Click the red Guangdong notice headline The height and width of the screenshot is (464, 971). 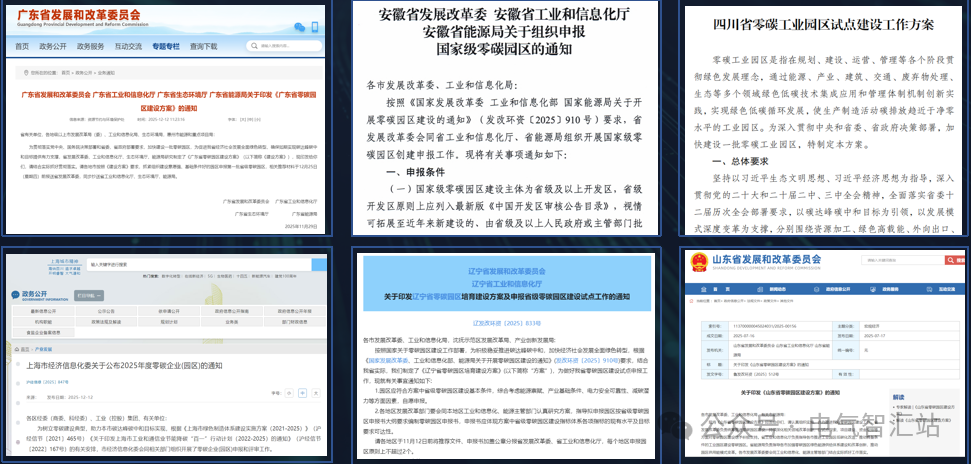[168, 101]
